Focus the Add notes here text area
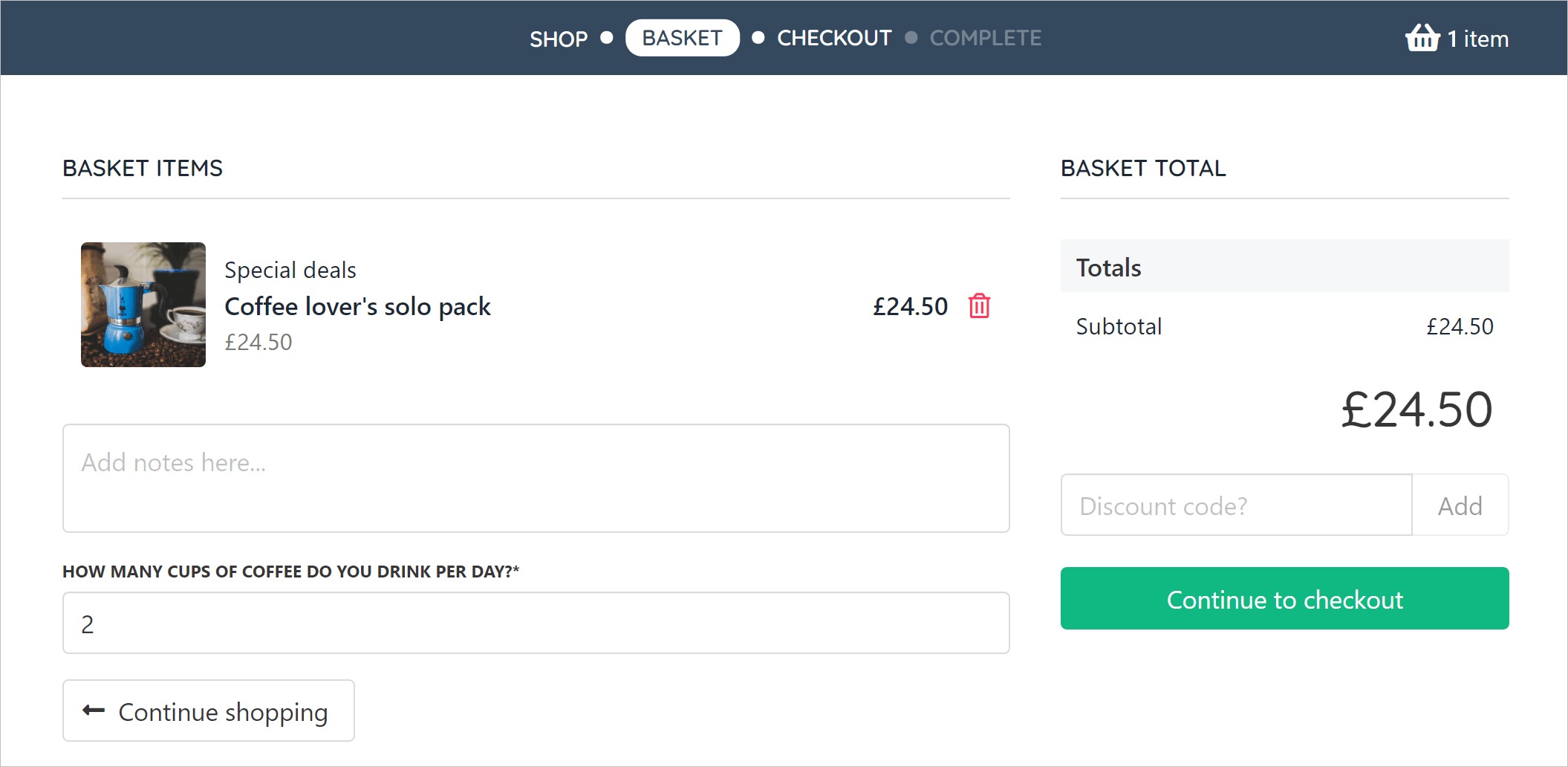Screen dimensions: 1568x767 coord(536,478)
